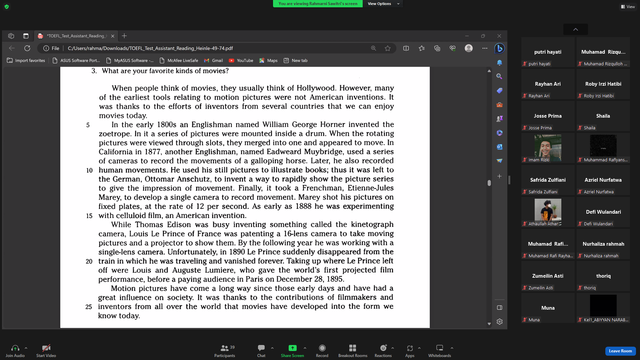Select Defi Wulandari participant tile

click(603, 212)
